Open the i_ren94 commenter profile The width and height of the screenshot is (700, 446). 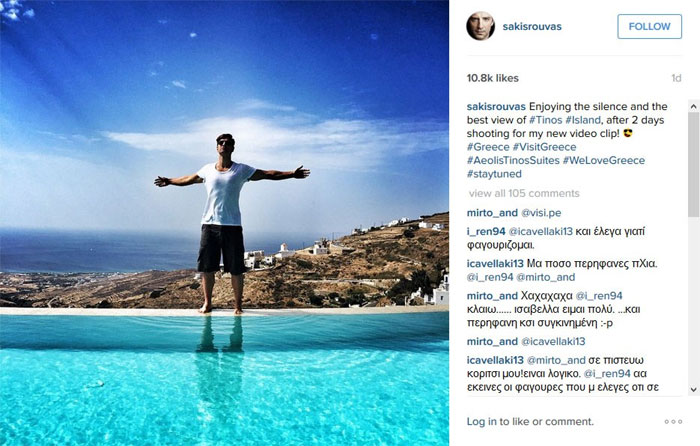[486, 232]
